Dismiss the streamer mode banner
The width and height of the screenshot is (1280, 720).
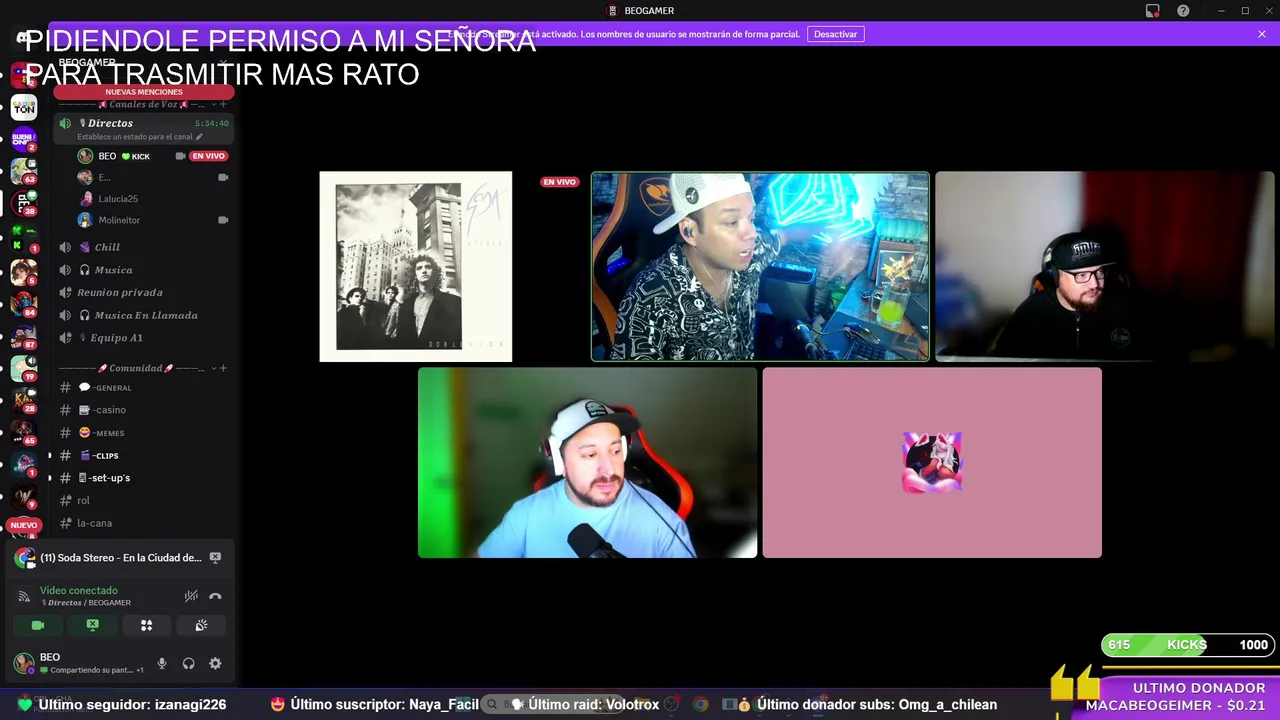(1262, 34)
